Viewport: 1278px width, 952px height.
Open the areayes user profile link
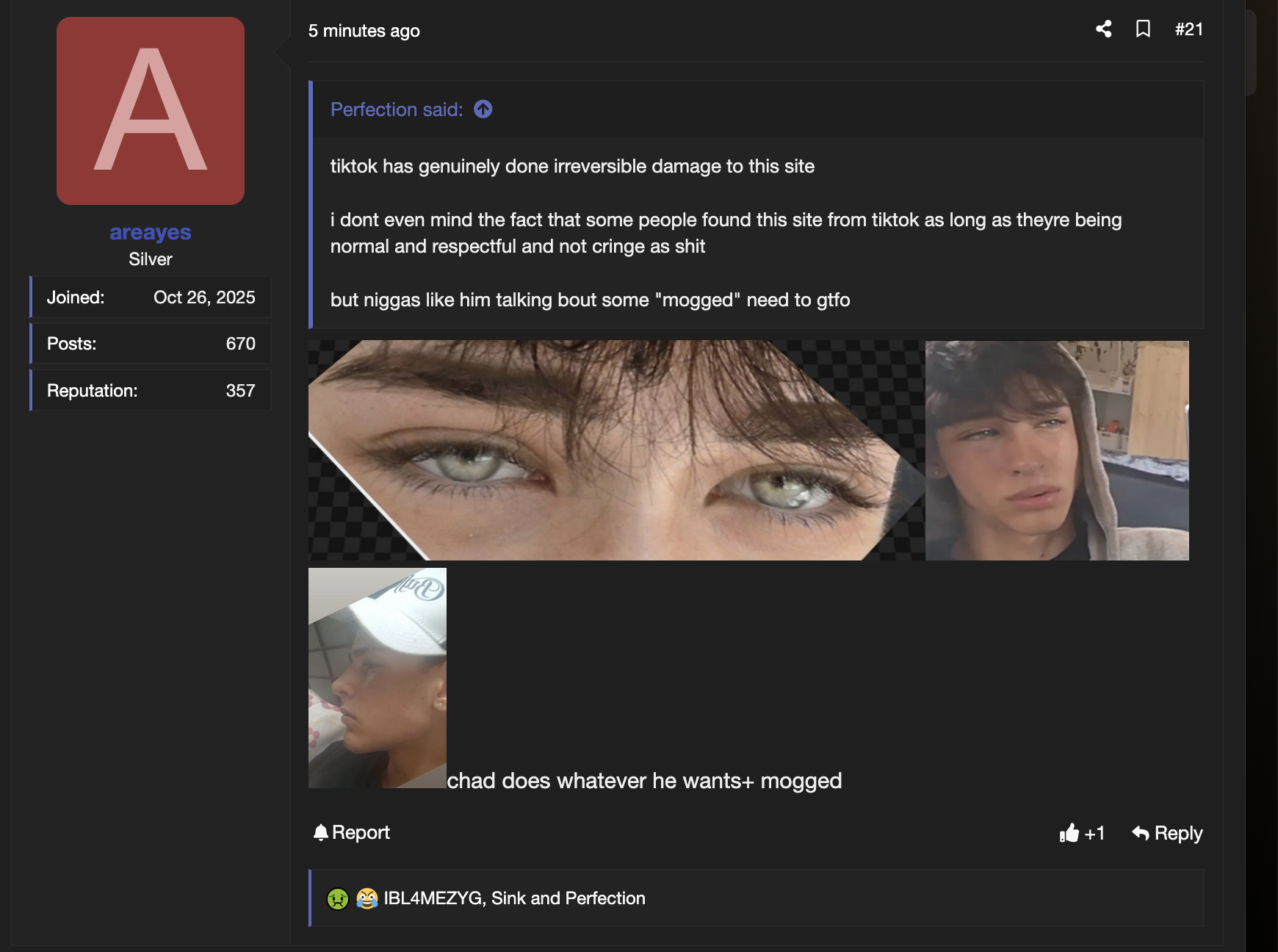151,232
